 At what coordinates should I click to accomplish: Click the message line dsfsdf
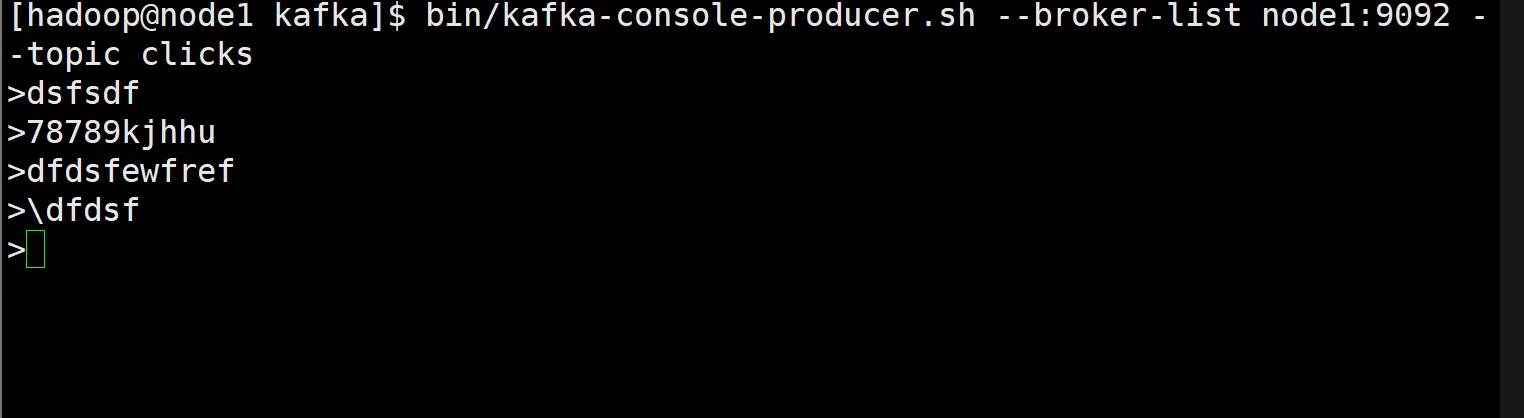[x=83, y=94]
